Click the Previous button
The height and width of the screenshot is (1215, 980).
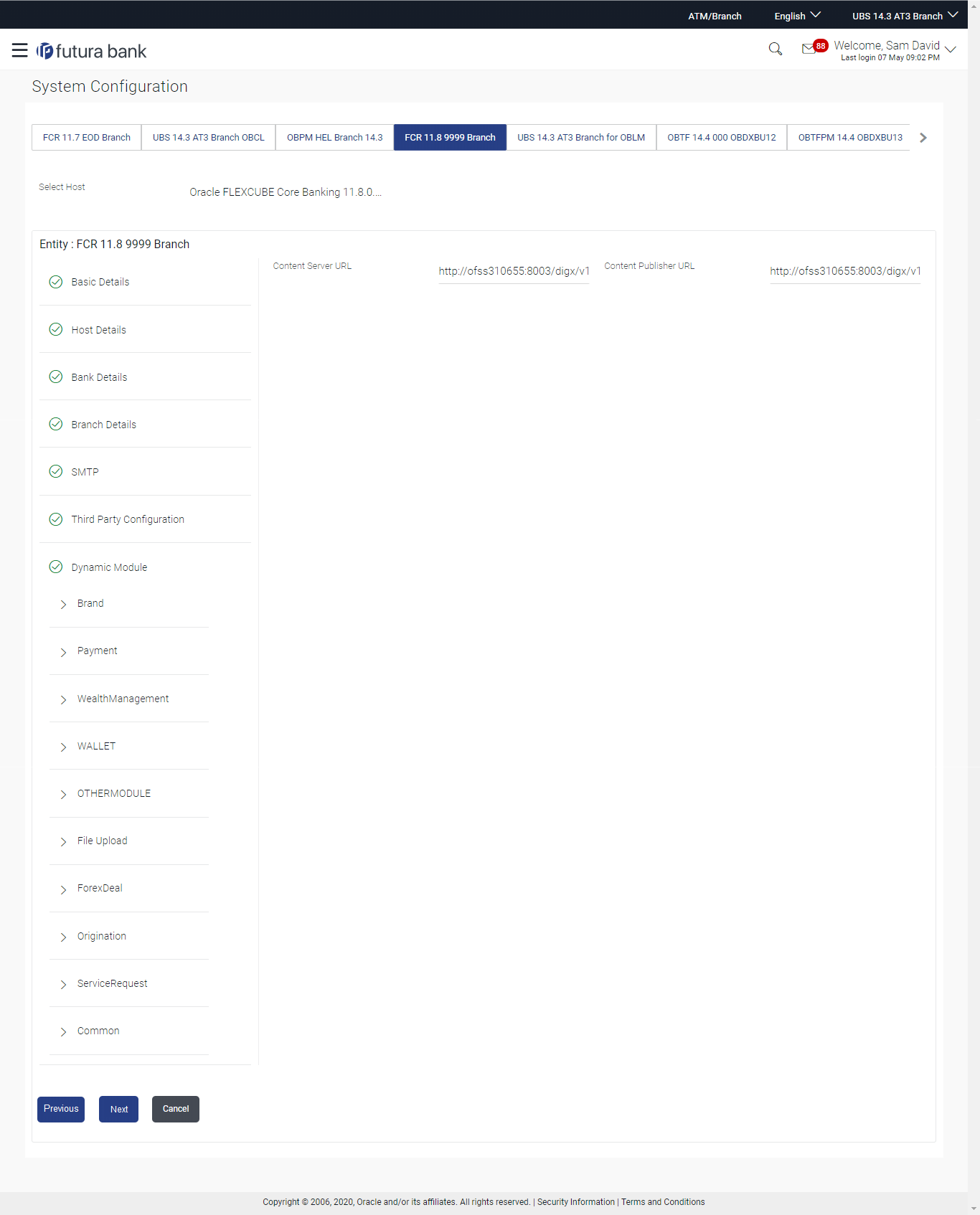coord(61,1109)
